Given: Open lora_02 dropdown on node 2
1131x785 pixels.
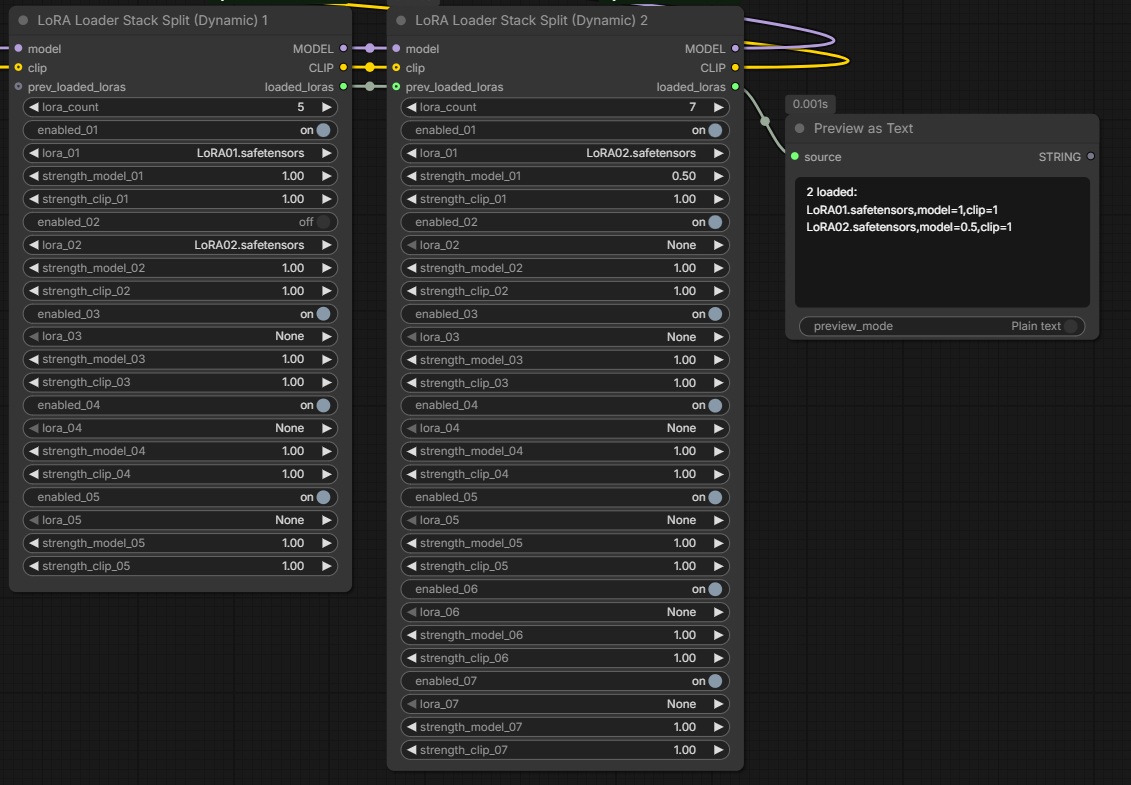Looking at the screenshot, I should [x=565, y=245].
